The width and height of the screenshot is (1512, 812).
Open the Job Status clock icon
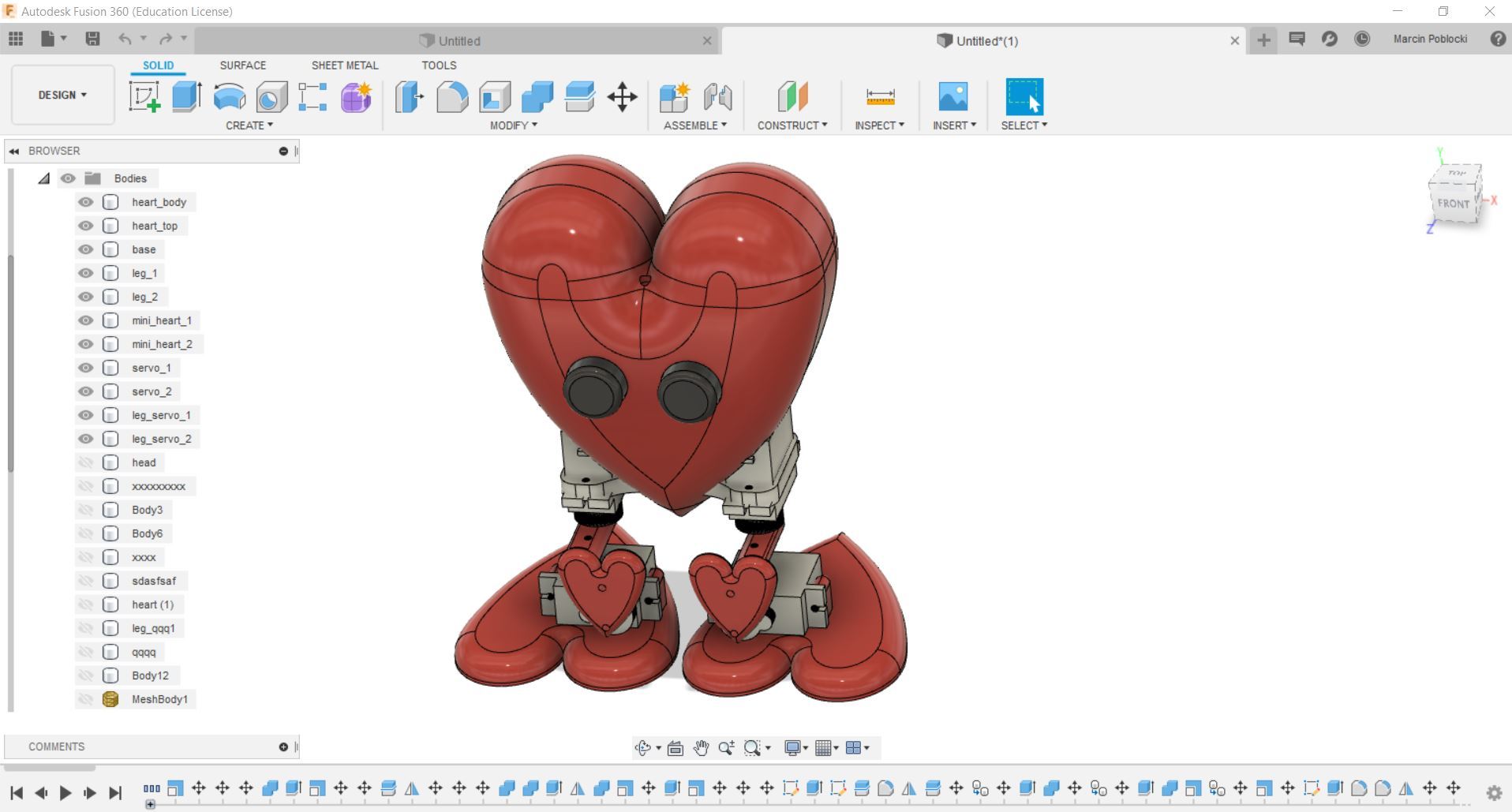tap(1362, 39)
